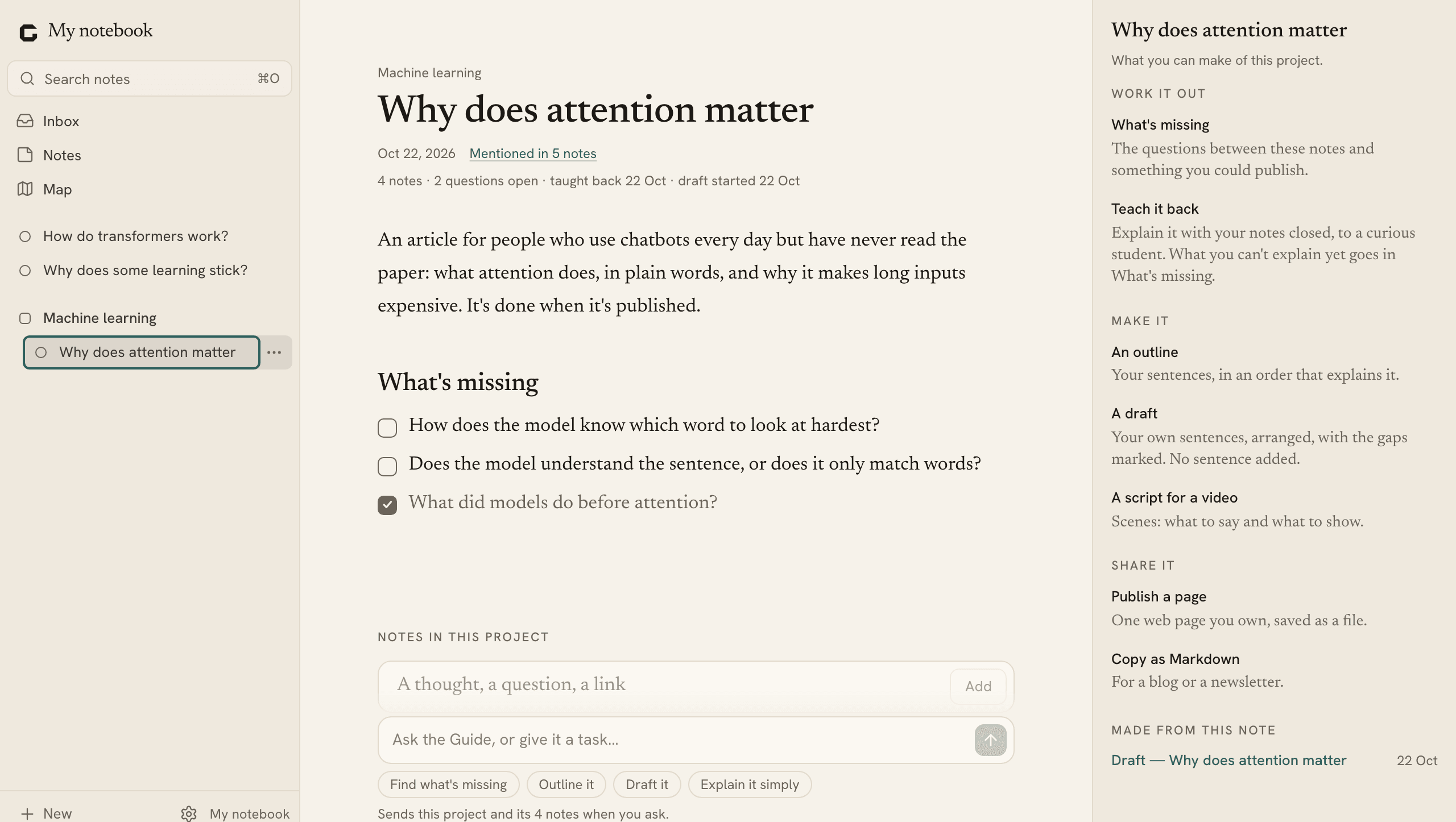Open the three-dot menu for attention note

274,352
